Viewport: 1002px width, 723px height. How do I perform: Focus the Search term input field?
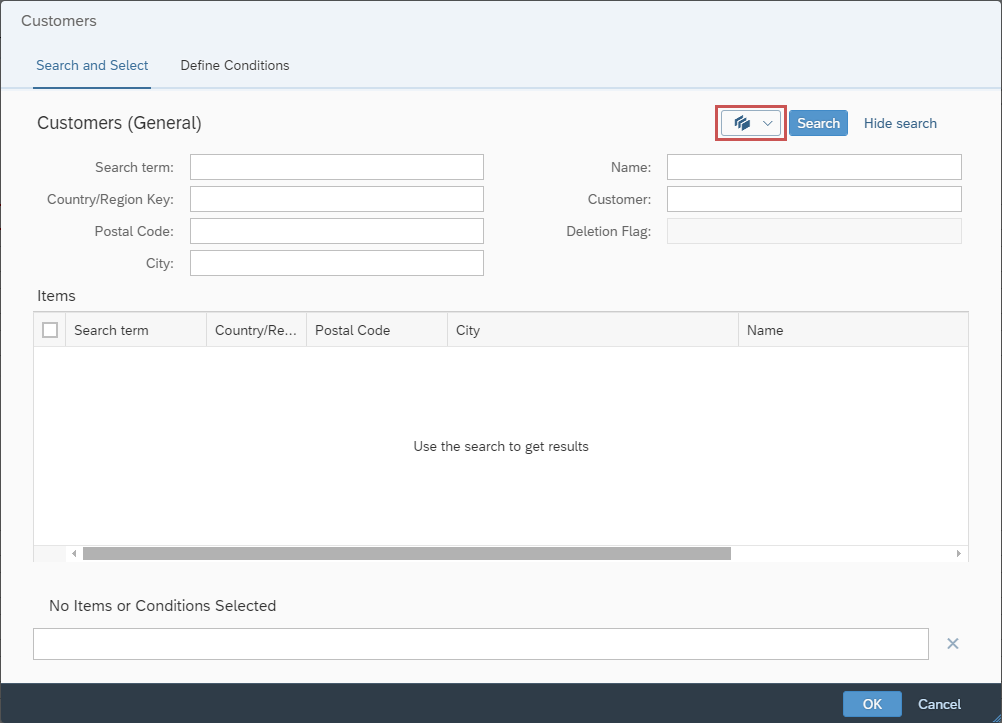tap(336, 167)
